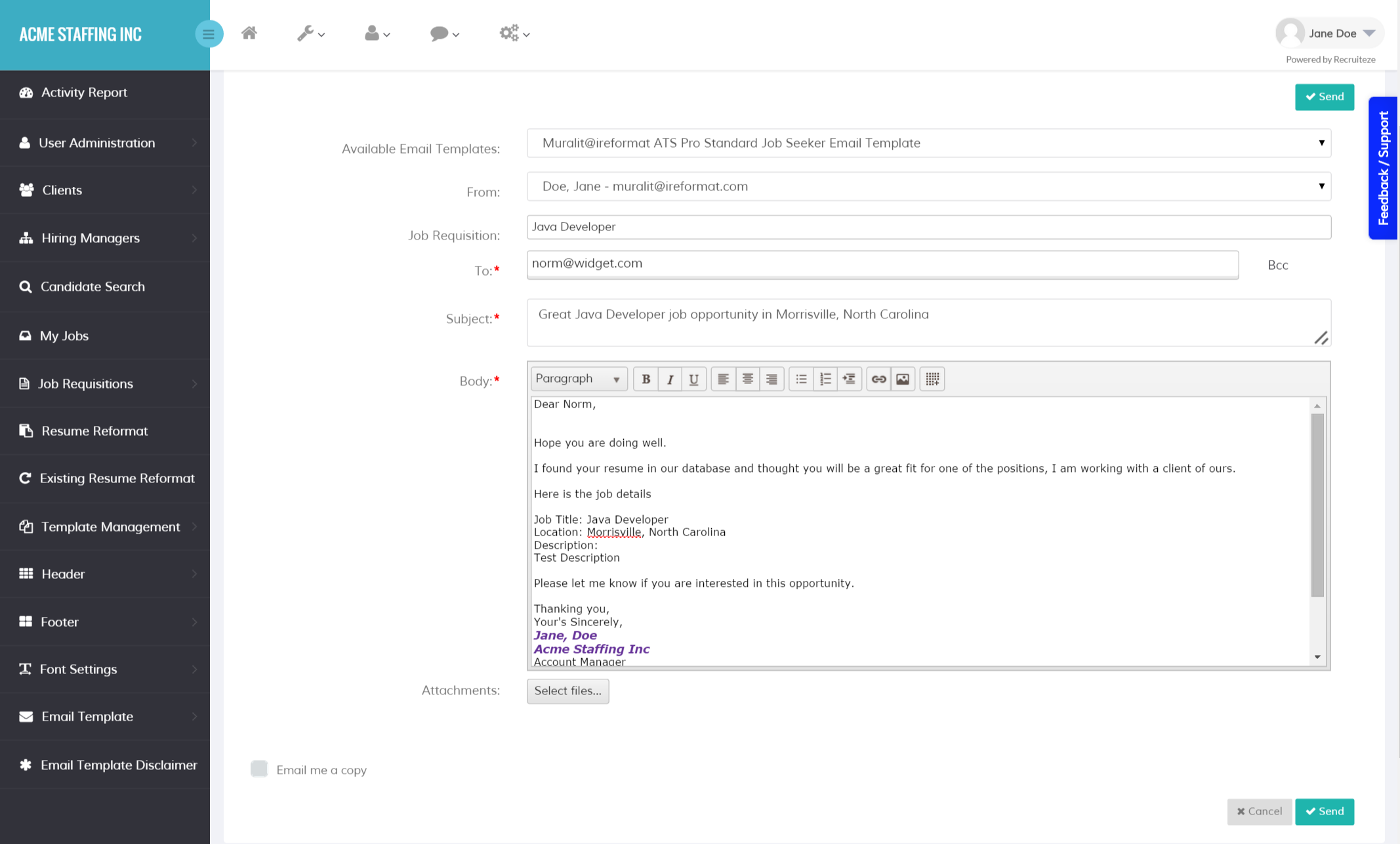This screenshot has height=844, width=1400.
Task: Toggle bold formatting in the email body
Action: [646, 379]
